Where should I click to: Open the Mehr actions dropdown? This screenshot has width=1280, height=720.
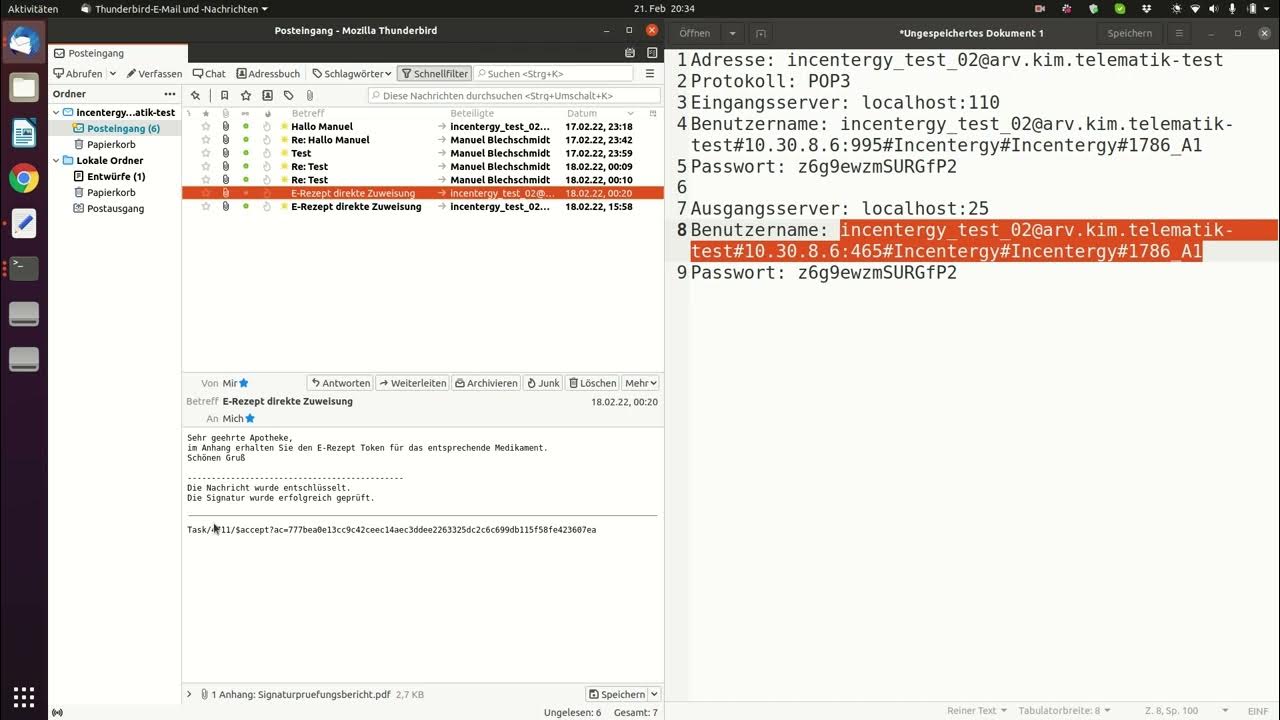(641, 383)
